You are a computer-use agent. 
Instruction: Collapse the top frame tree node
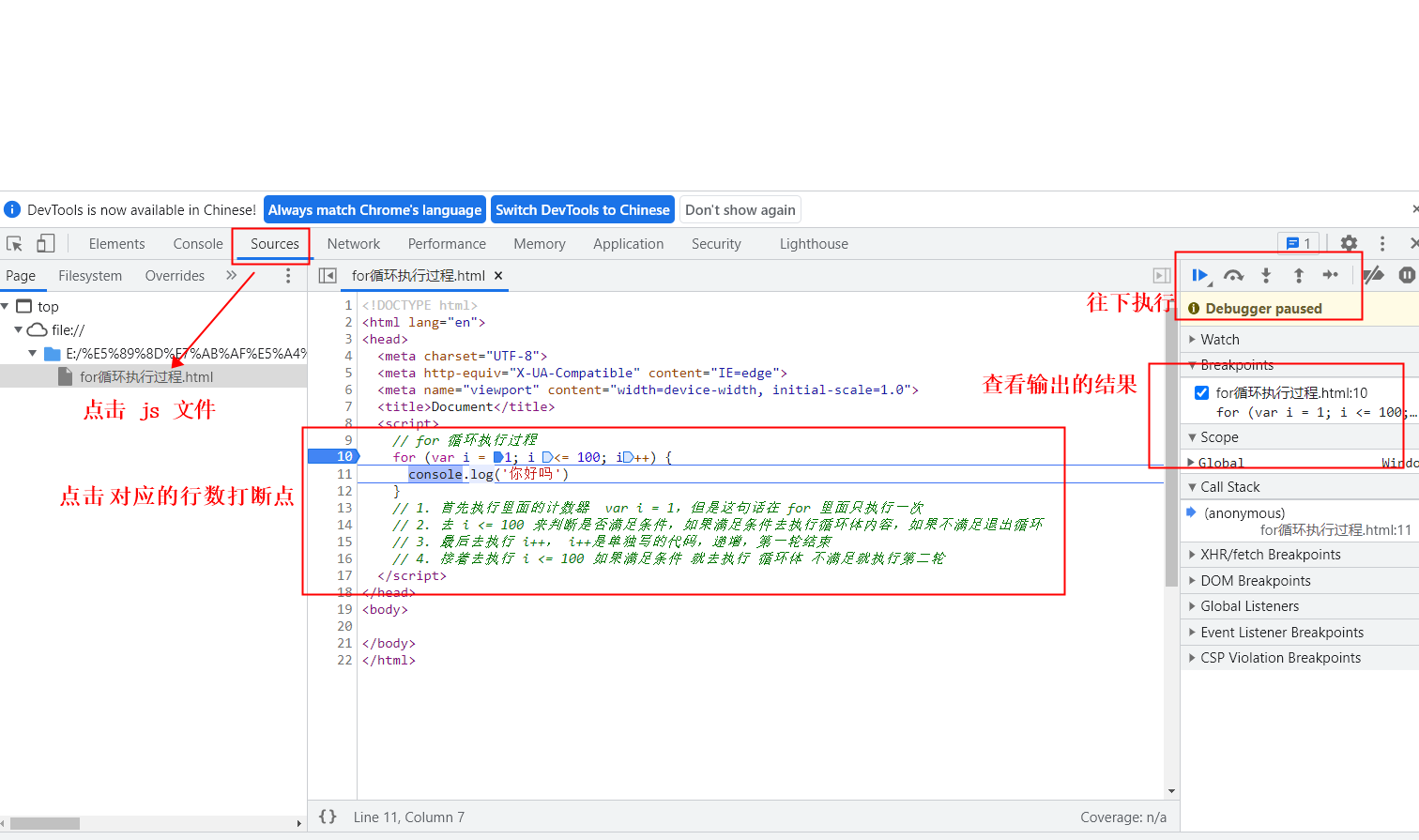coord(6,306)
